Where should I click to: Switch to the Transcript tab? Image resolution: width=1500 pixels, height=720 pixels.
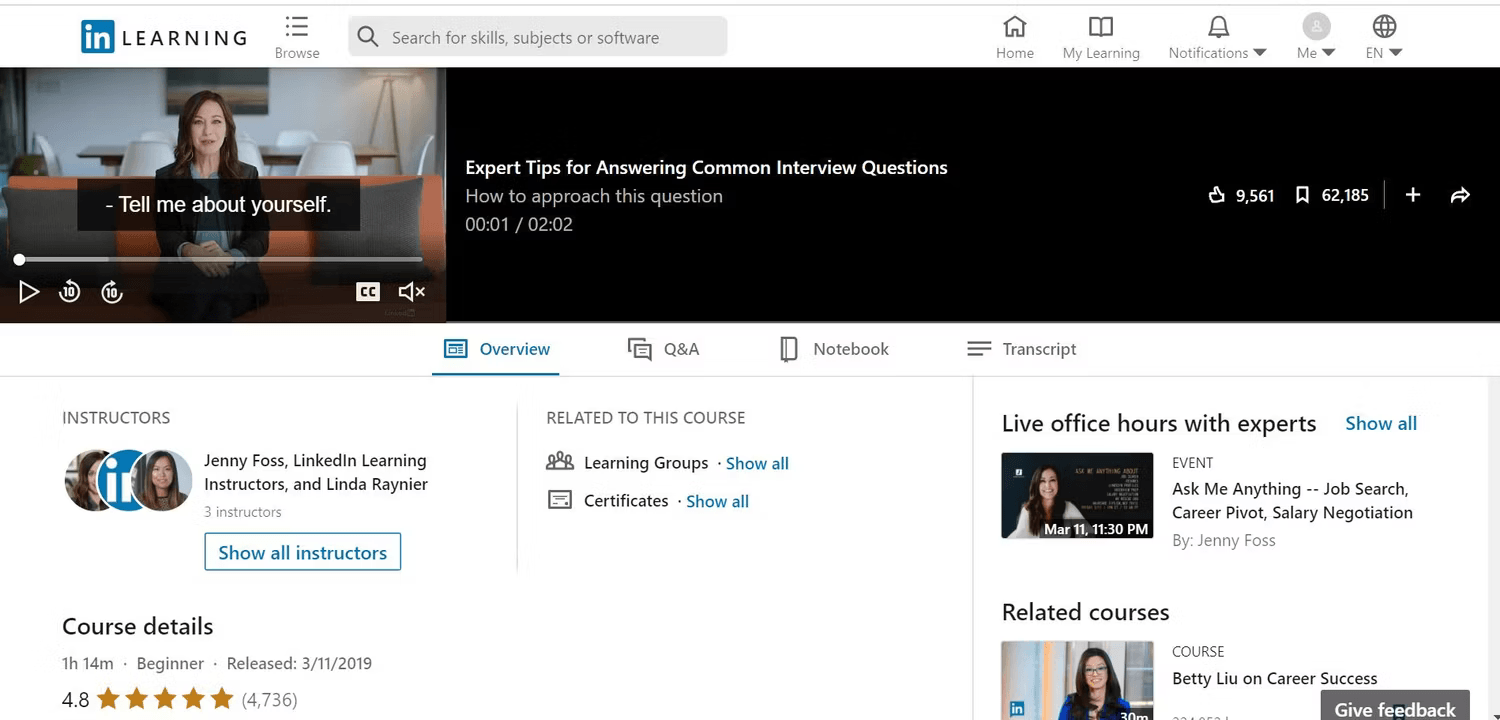click(1021, 349)
